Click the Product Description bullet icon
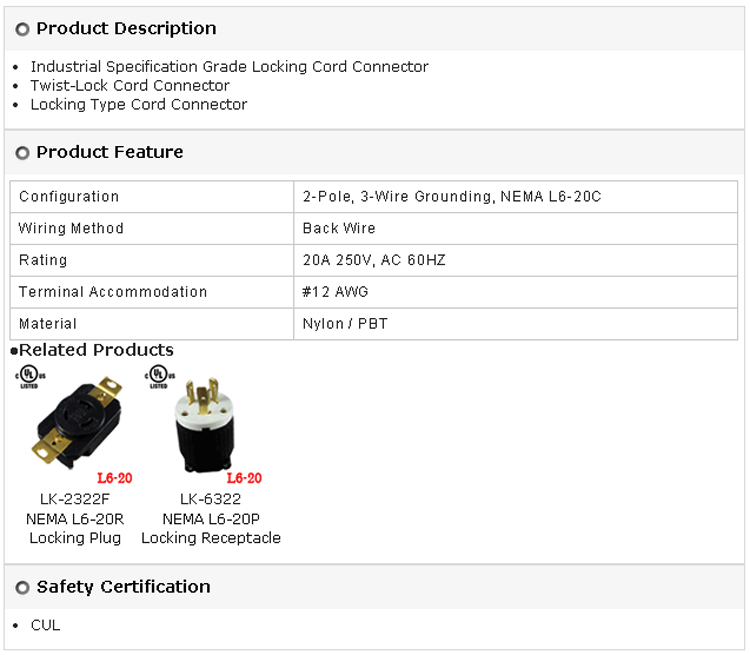750x655 pixels. 23,30
